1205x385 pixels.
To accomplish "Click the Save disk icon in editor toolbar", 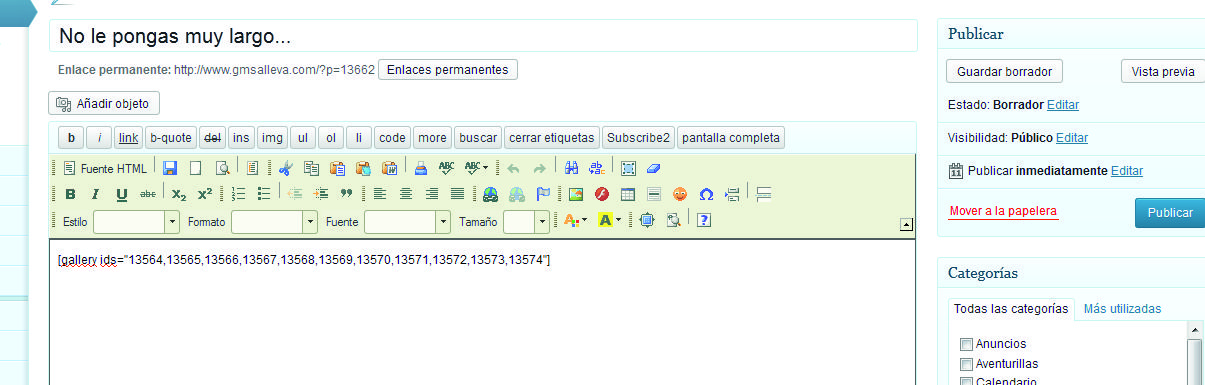I will [x=170, y=168].
